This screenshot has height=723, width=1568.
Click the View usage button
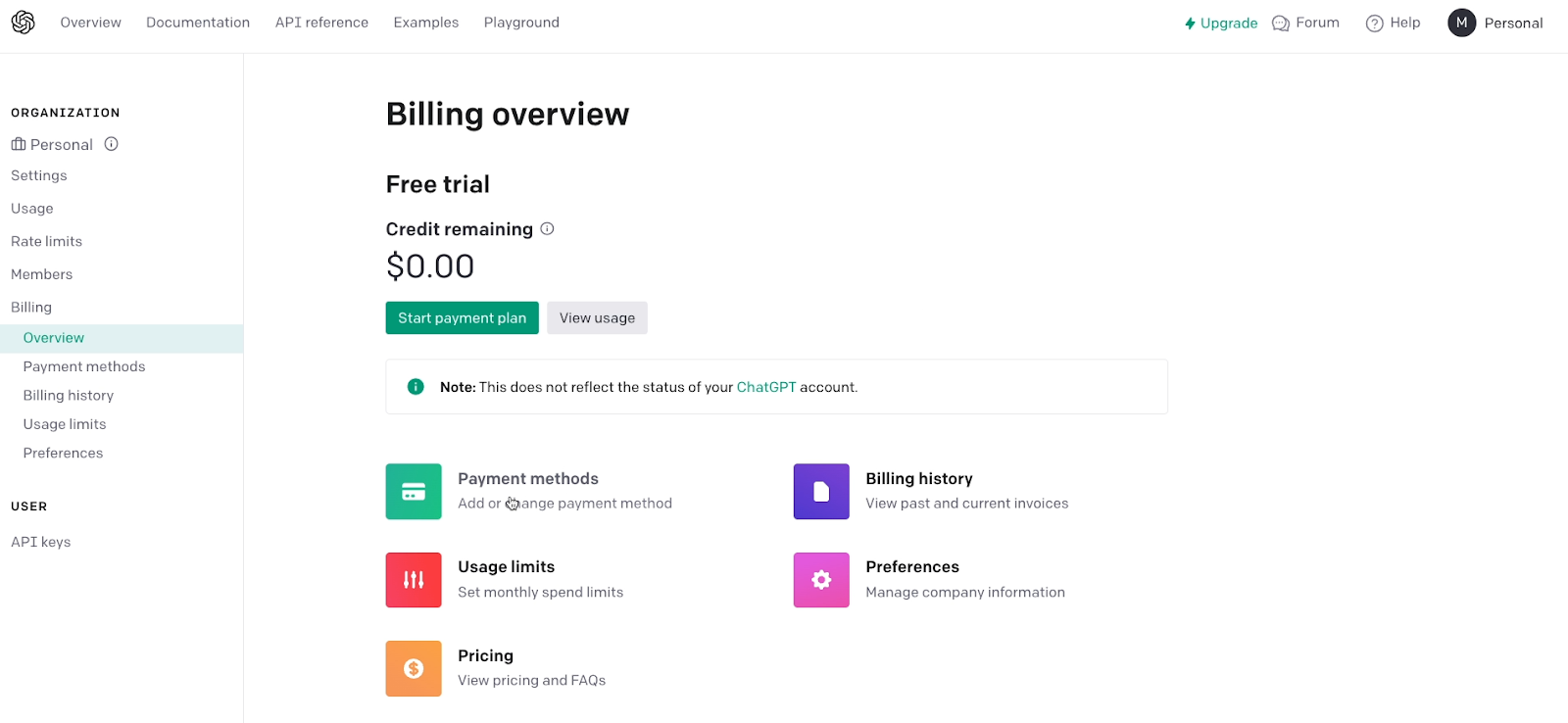click(598, 317)
